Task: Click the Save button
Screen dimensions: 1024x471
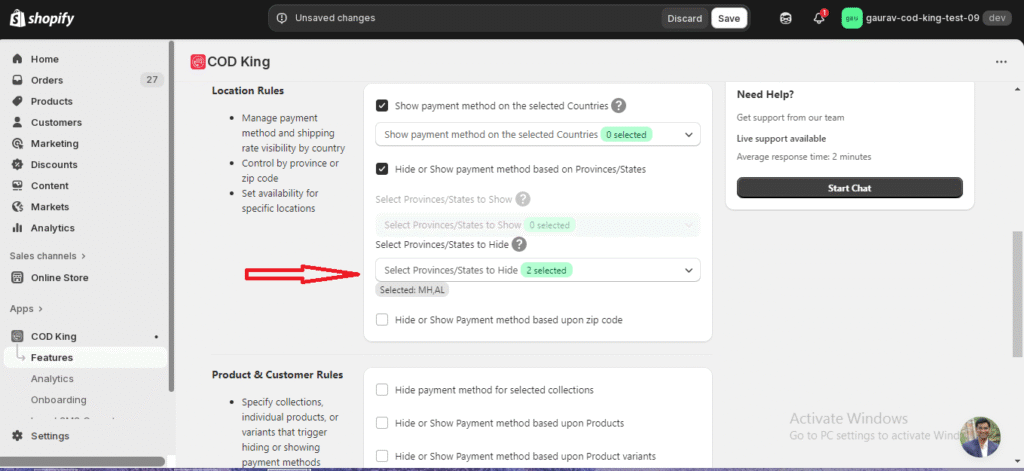Action: tap(729, 18)
